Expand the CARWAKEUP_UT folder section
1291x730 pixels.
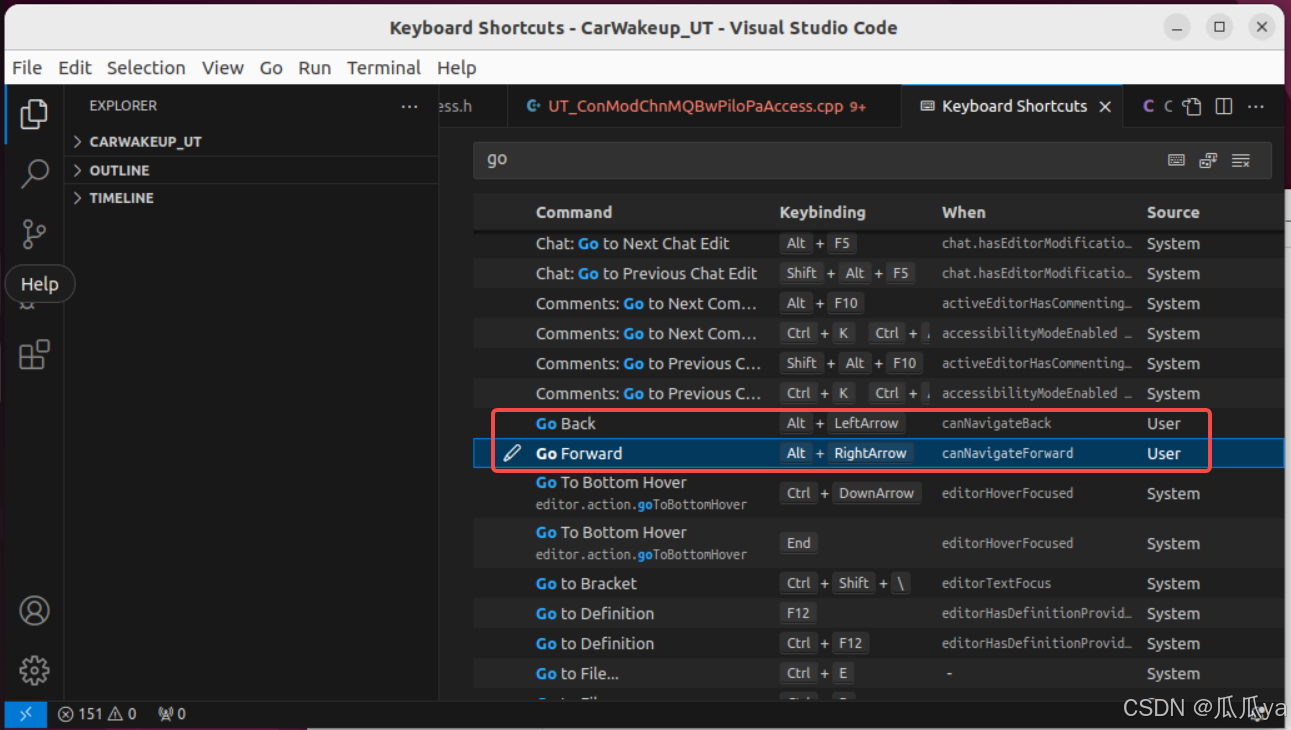pos(252,142)
